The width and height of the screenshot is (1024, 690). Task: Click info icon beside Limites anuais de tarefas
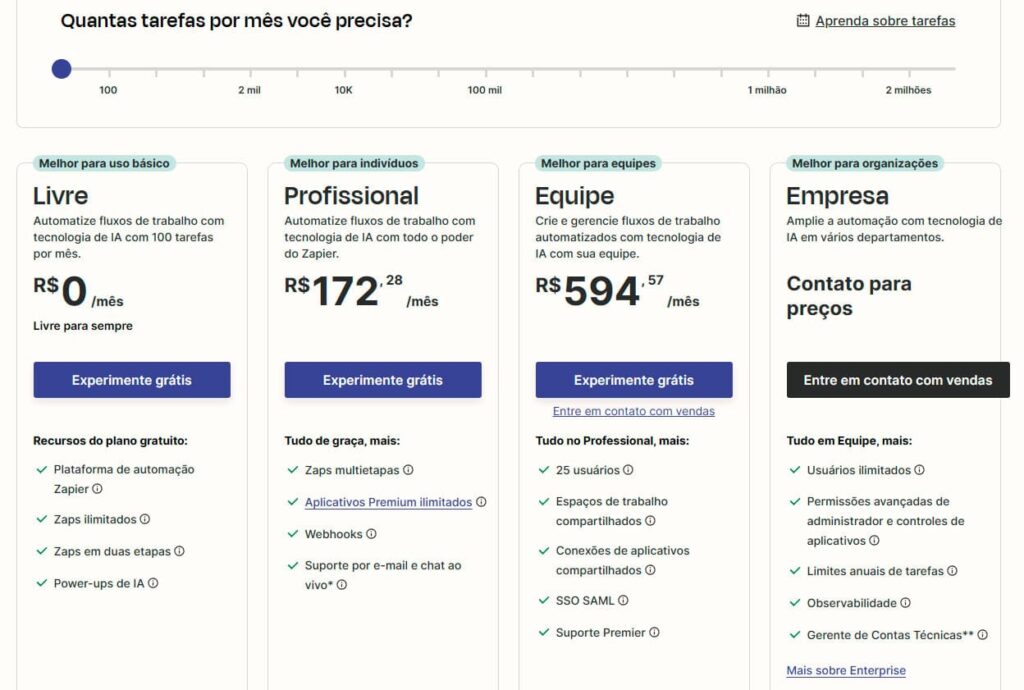pyautogui.click(x=952, y=571)
